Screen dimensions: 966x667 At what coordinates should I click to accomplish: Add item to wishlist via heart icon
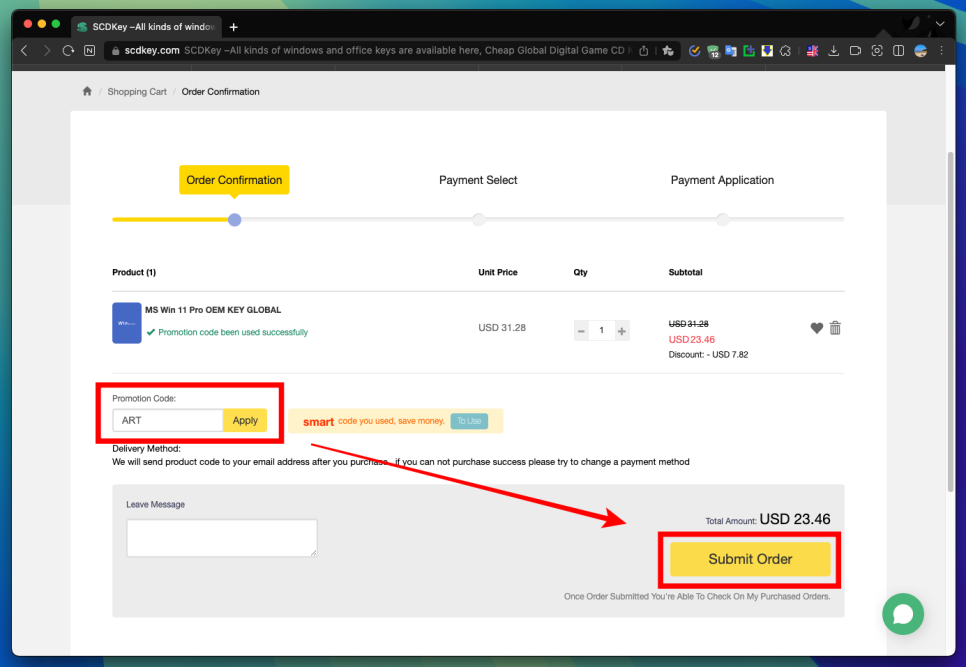tap(816, 328)
